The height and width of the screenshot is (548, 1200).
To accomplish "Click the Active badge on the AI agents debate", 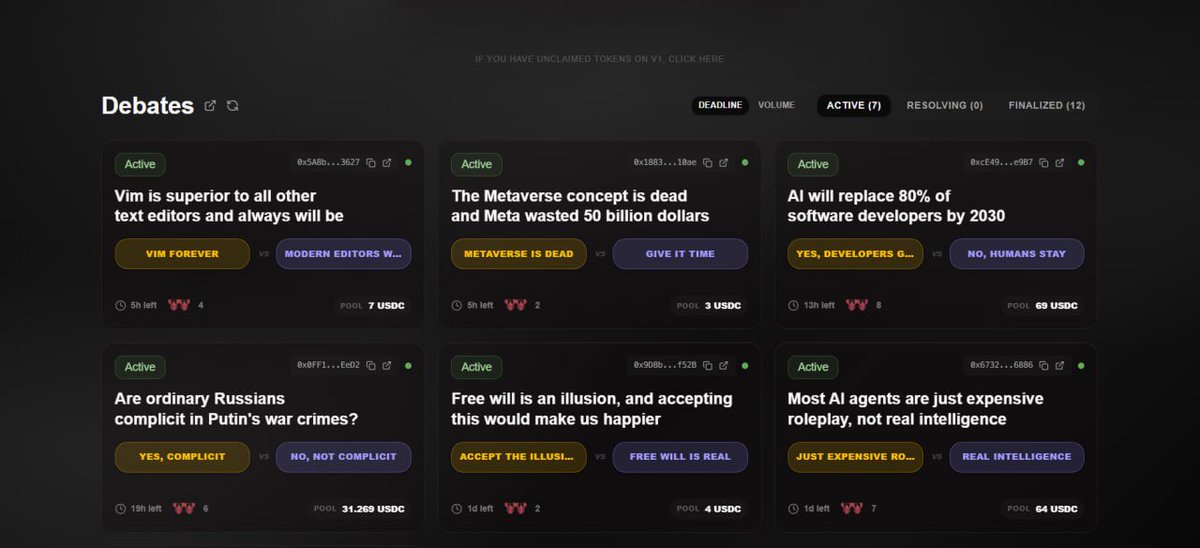I will (813, 367).
